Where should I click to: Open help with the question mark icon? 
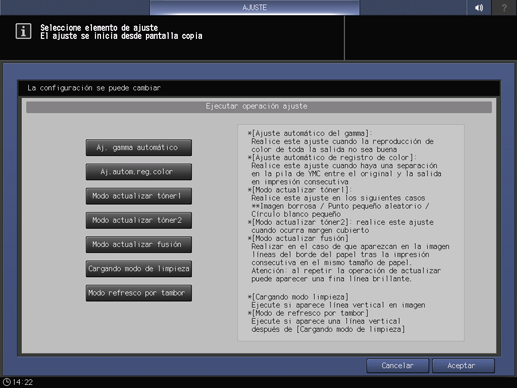pyautogui.click(x=504, y=7)
